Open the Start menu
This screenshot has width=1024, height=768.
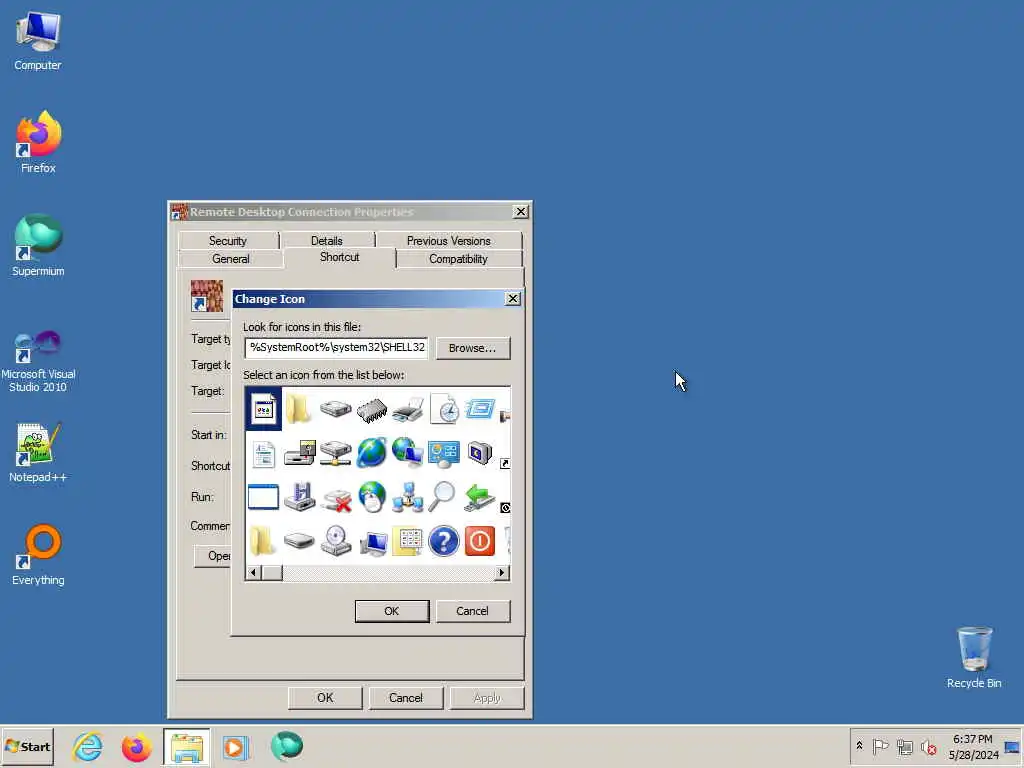[27, 746]
